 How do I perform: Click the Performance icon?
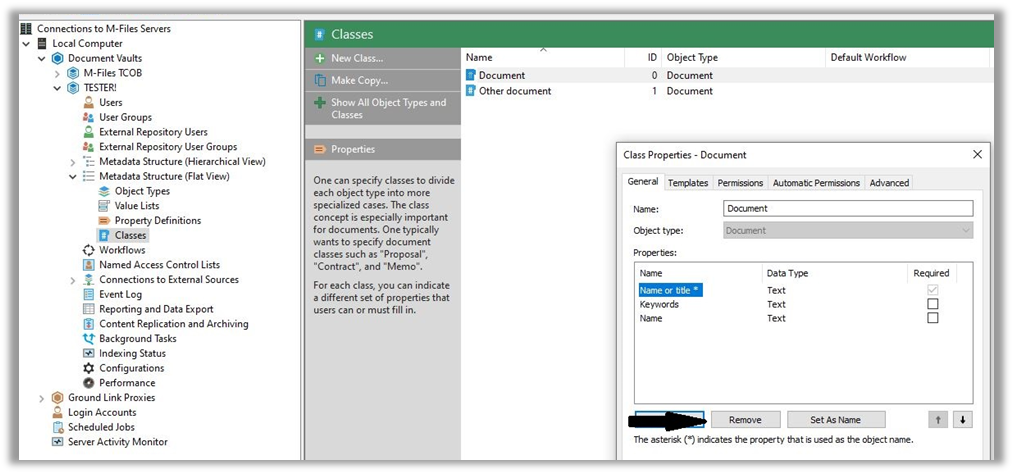pos(89,383)
